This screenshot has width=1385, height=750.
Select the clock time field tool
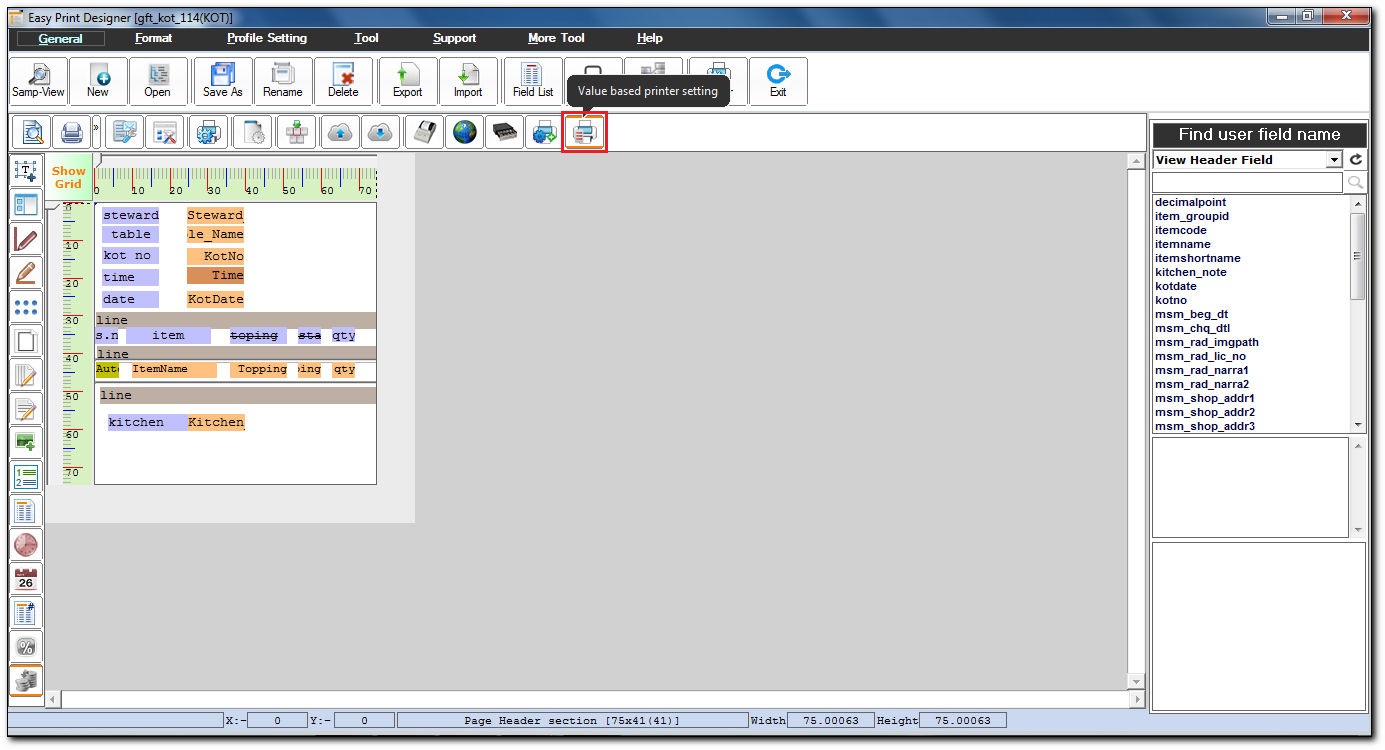click(x=26, y=545)
